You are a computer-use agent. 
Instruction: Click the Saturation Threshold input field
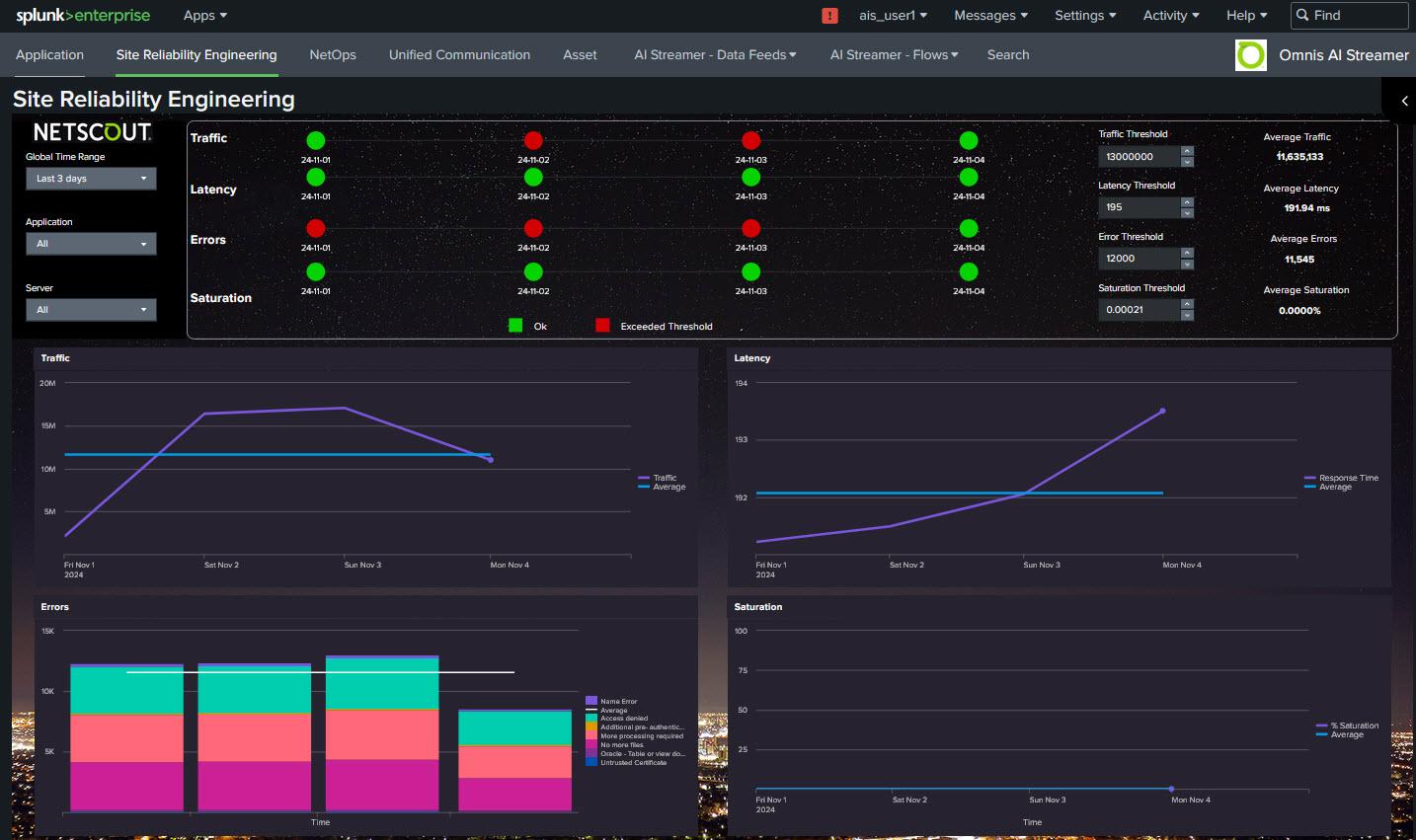pyautogui.click(x=1140, y=310)
